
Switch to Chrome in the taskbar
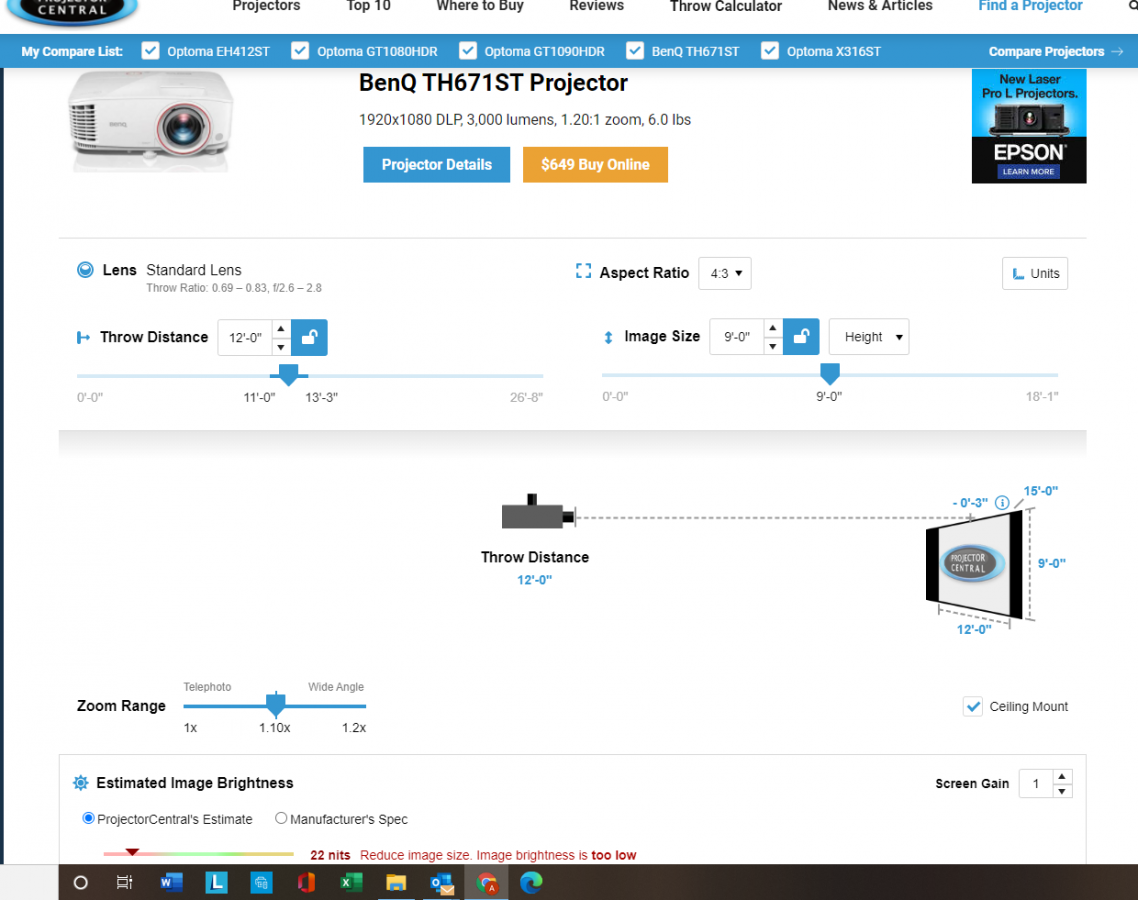pos(486,883)
